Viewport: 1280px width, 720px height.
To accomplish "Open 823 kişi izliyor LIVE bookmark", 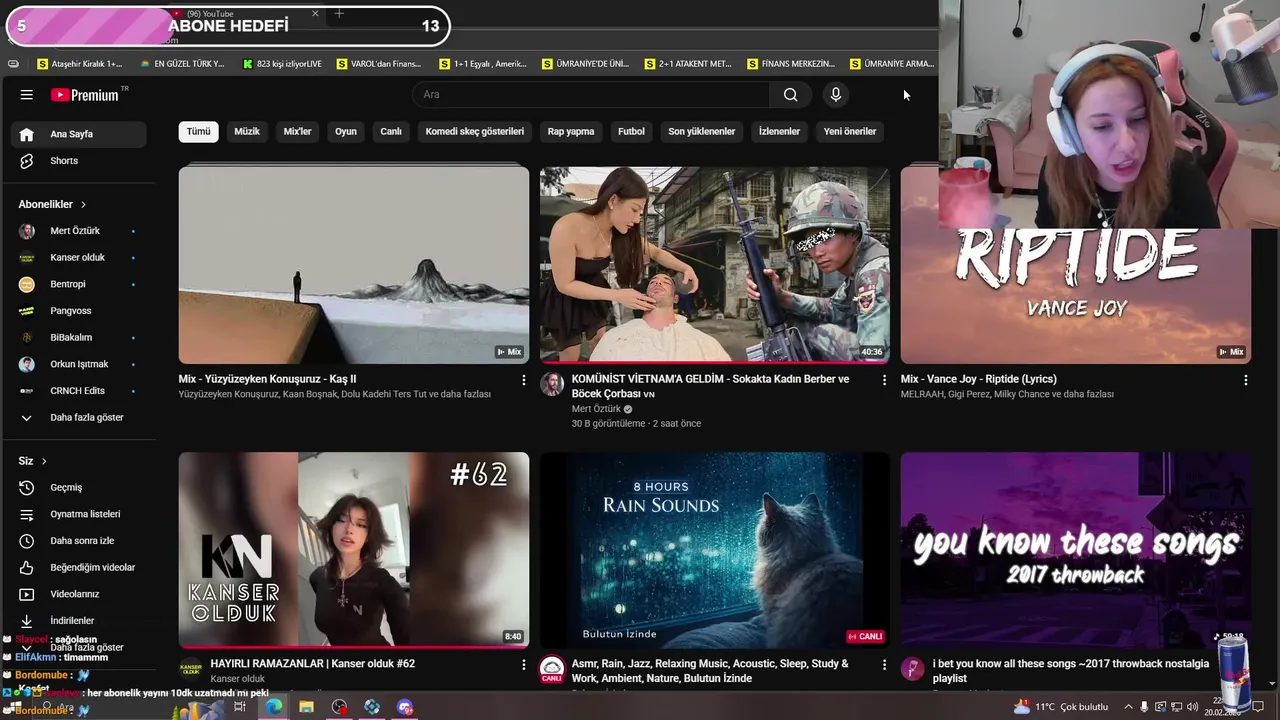I will pyautogui.click(x=283, y=64).
